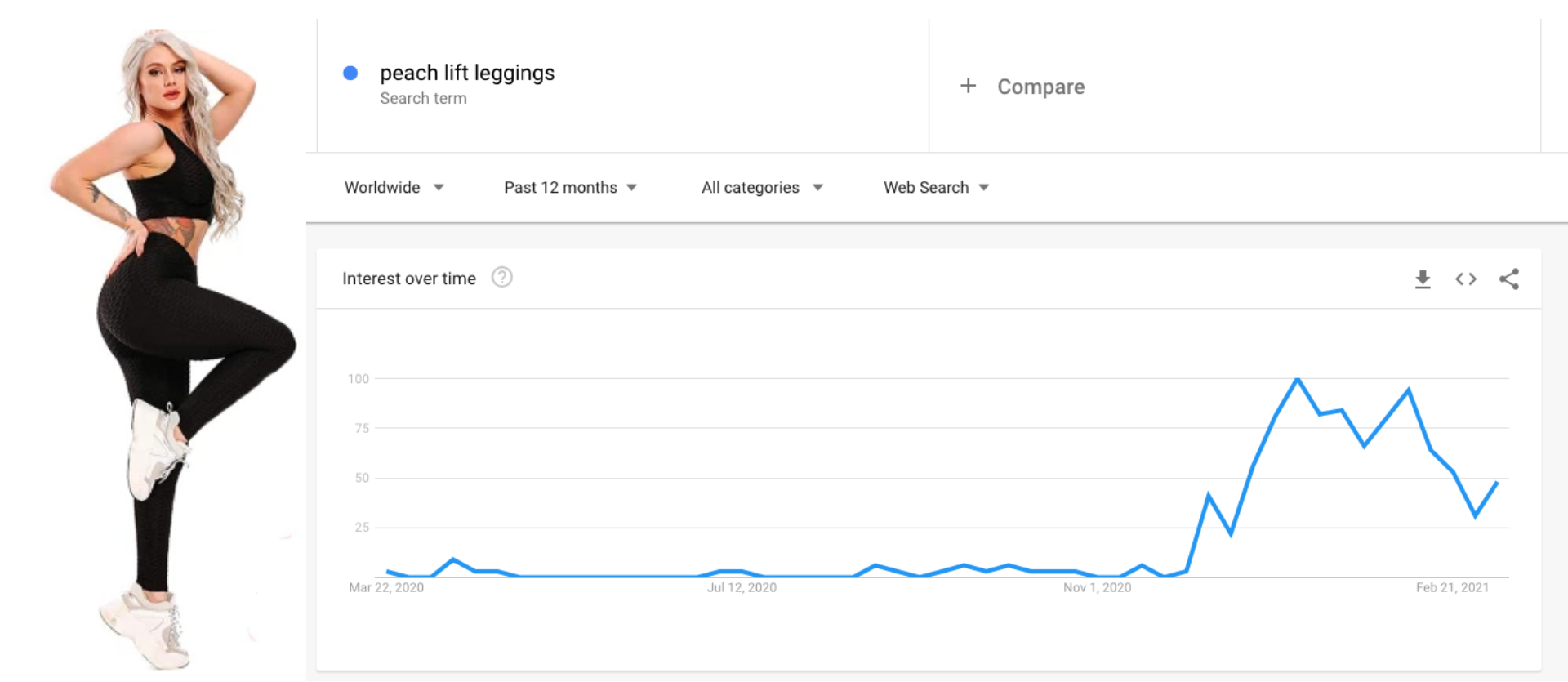Screen dimensions: 1568x682
Task: Download the interest over time CSV
Action: [x=1423, y=279]
